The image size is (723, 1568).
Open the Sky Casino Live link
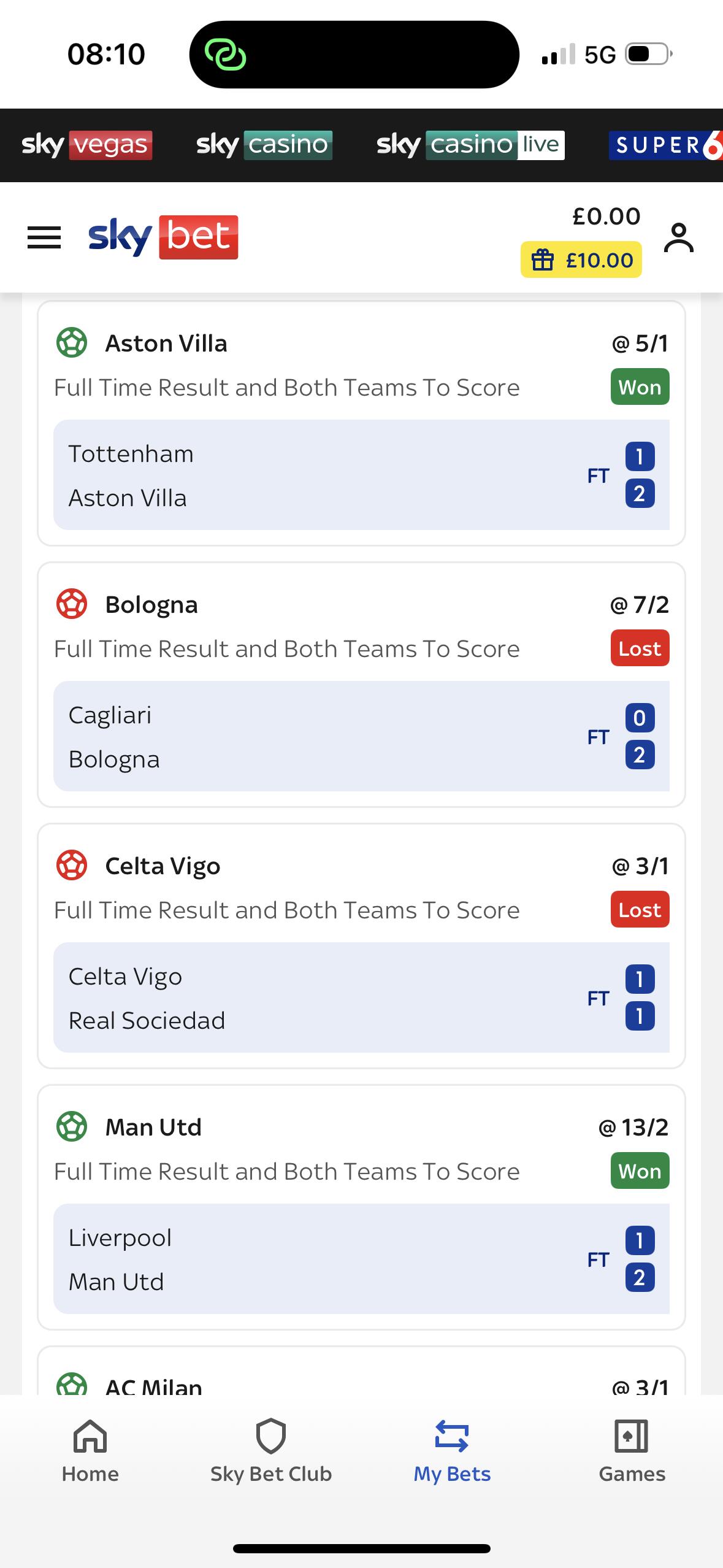pos(470,145)
